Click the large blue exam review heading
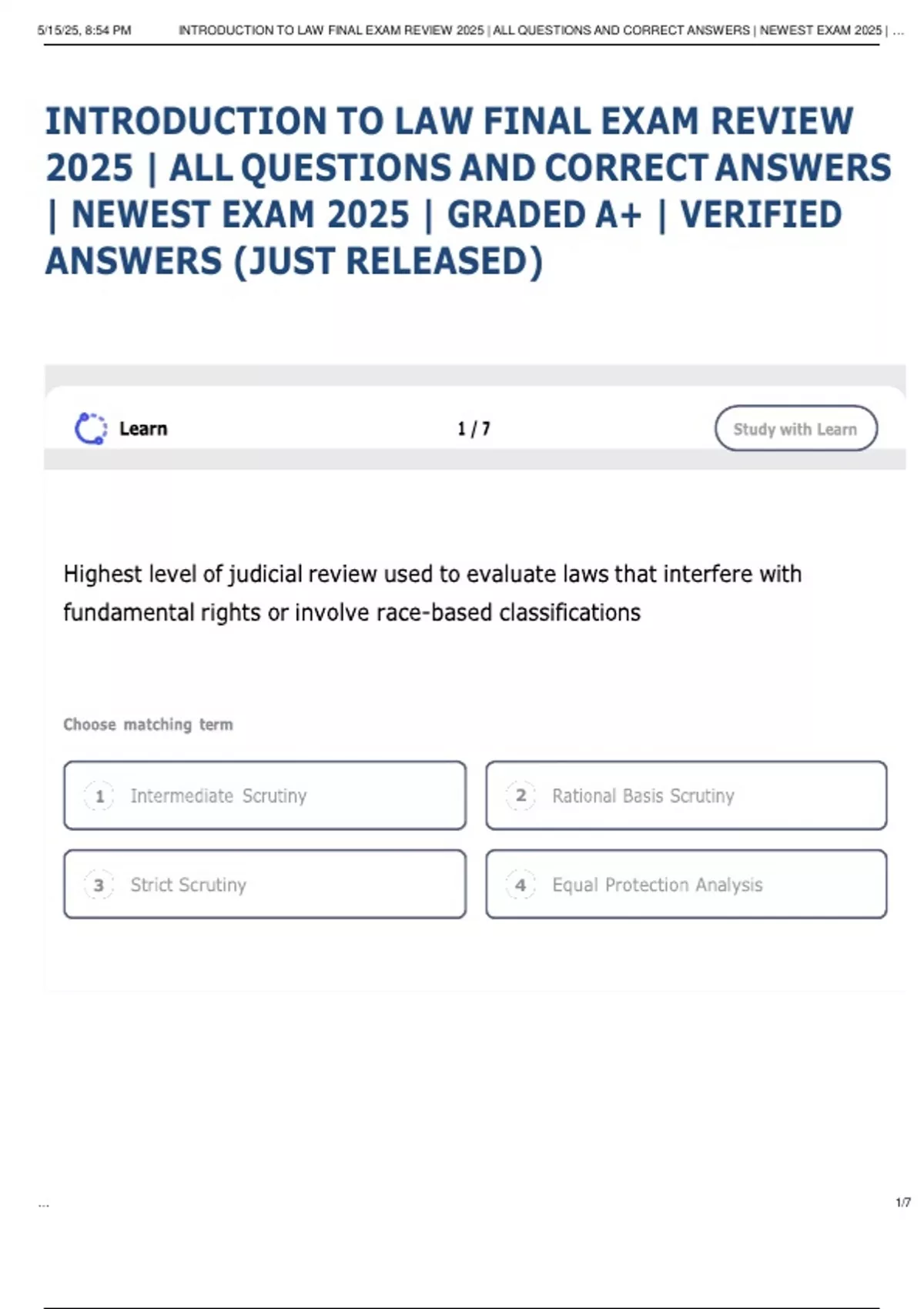The height and width of the screenshot is (1309, 924). point(462,191)
